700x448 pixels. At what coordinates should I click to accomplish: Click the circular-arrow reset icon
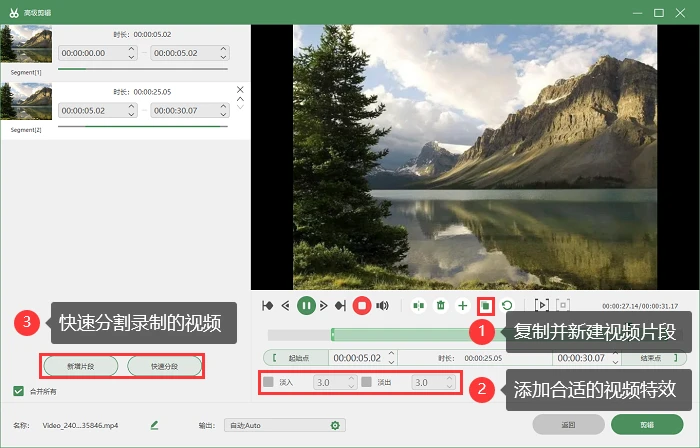click(507, 306)
